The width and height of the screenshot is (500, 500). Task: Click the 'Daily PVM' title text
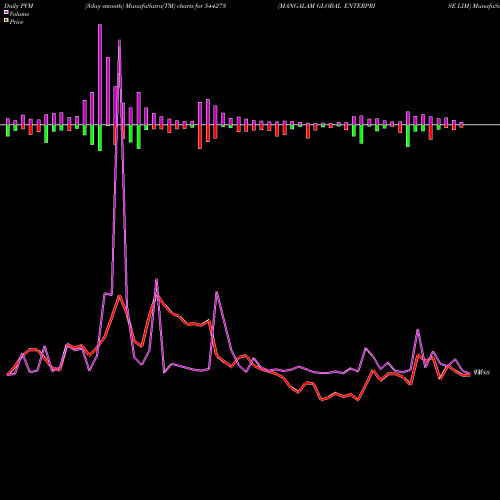pyautogui.click(x=19, y=6)
